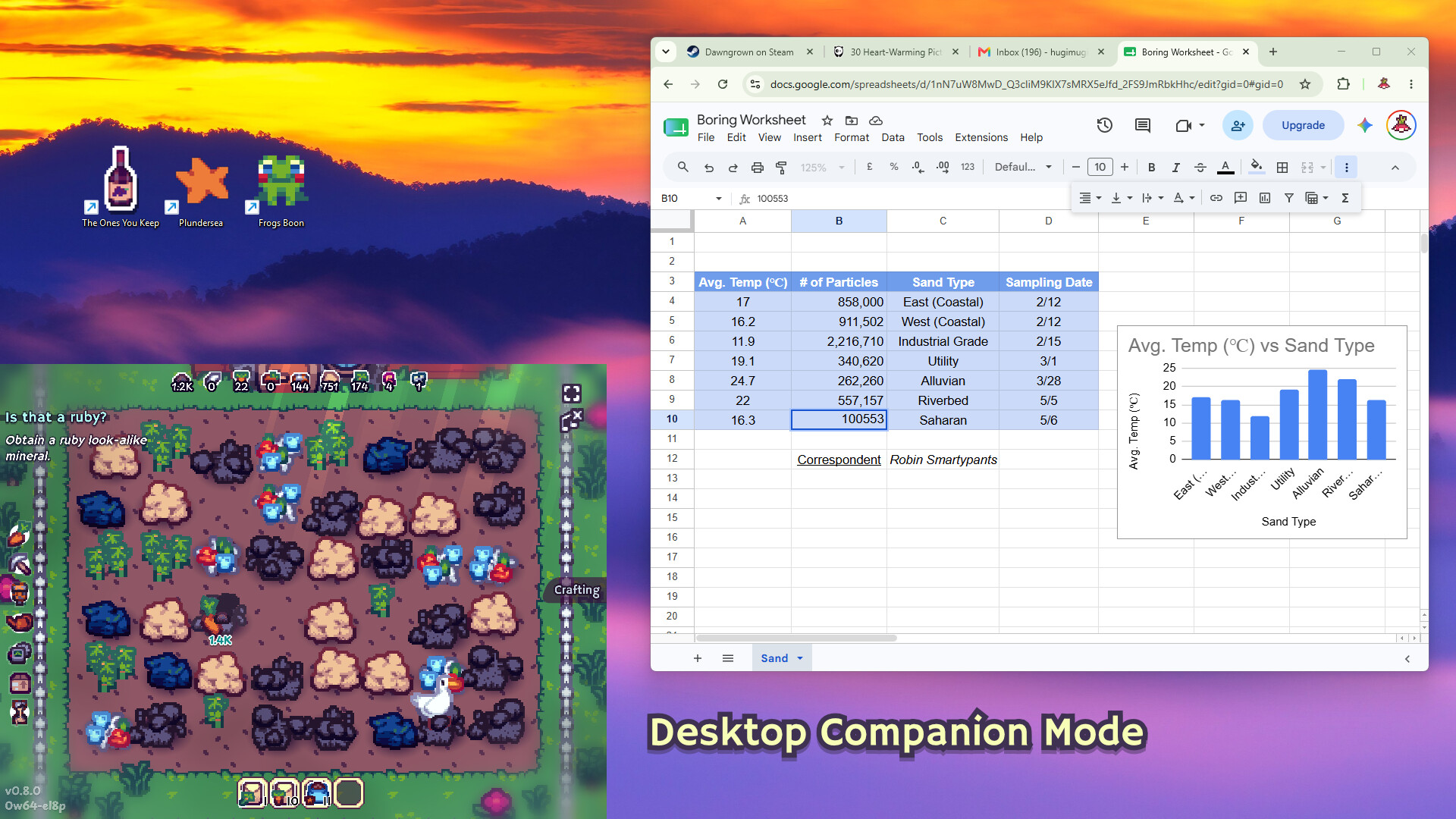Click the search menus magnifier icon

682,167
